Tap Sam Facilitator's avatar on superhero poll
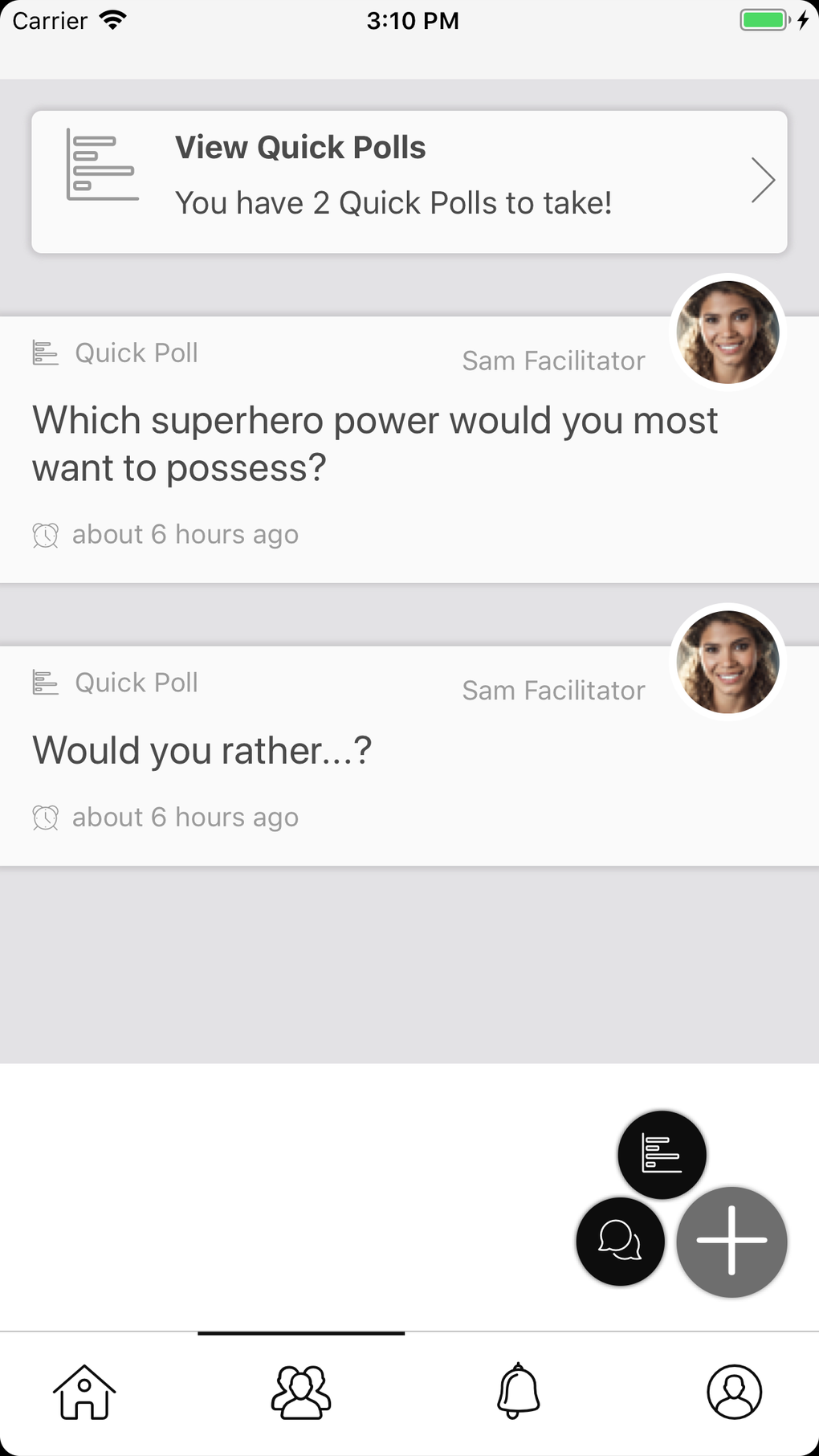Screen dimensions: 819x1456 (x=727, y=332)
